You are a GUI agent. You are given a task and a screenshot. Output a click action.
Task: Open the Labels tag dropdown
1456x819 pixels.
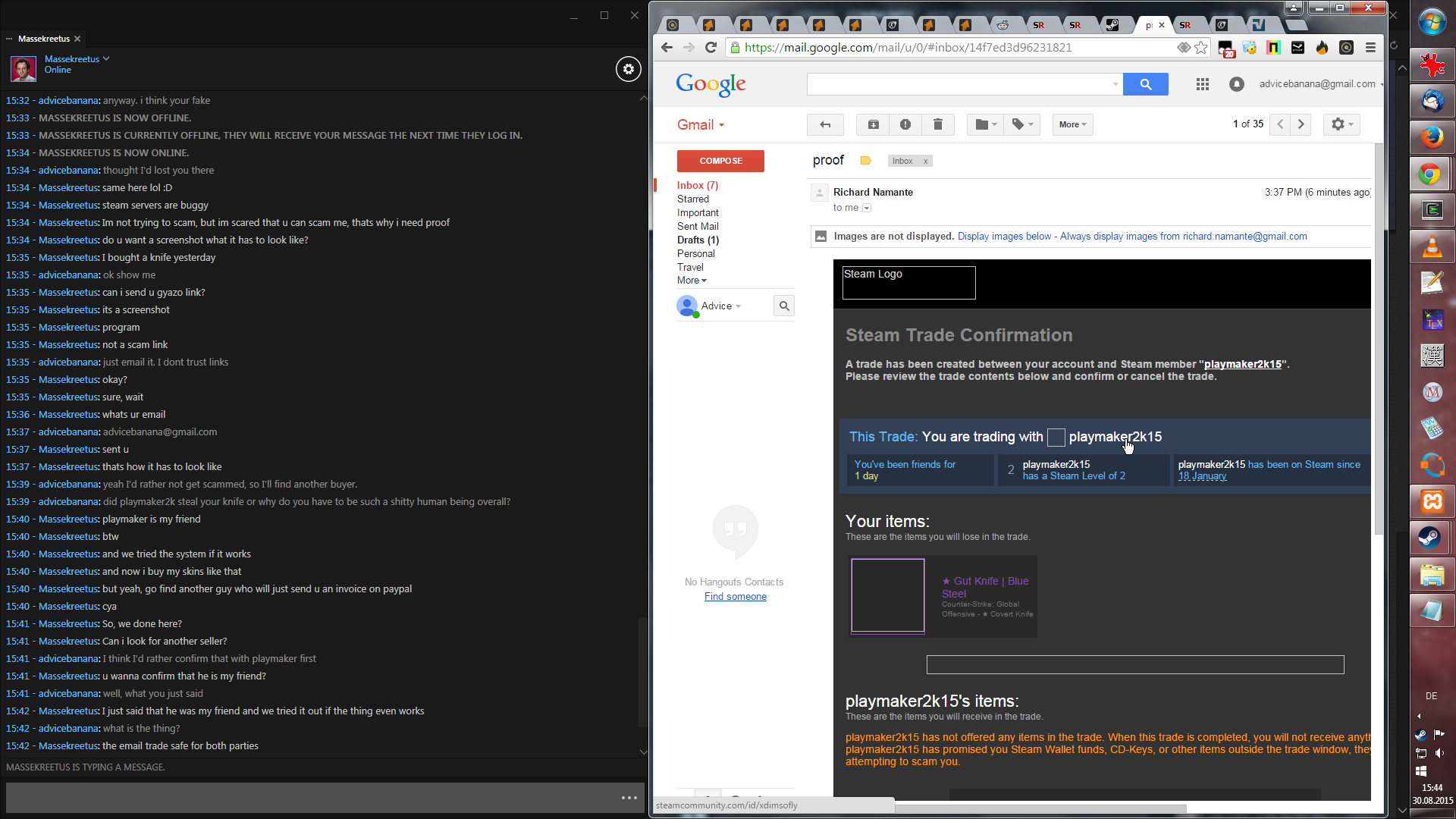click(1021, 124)
